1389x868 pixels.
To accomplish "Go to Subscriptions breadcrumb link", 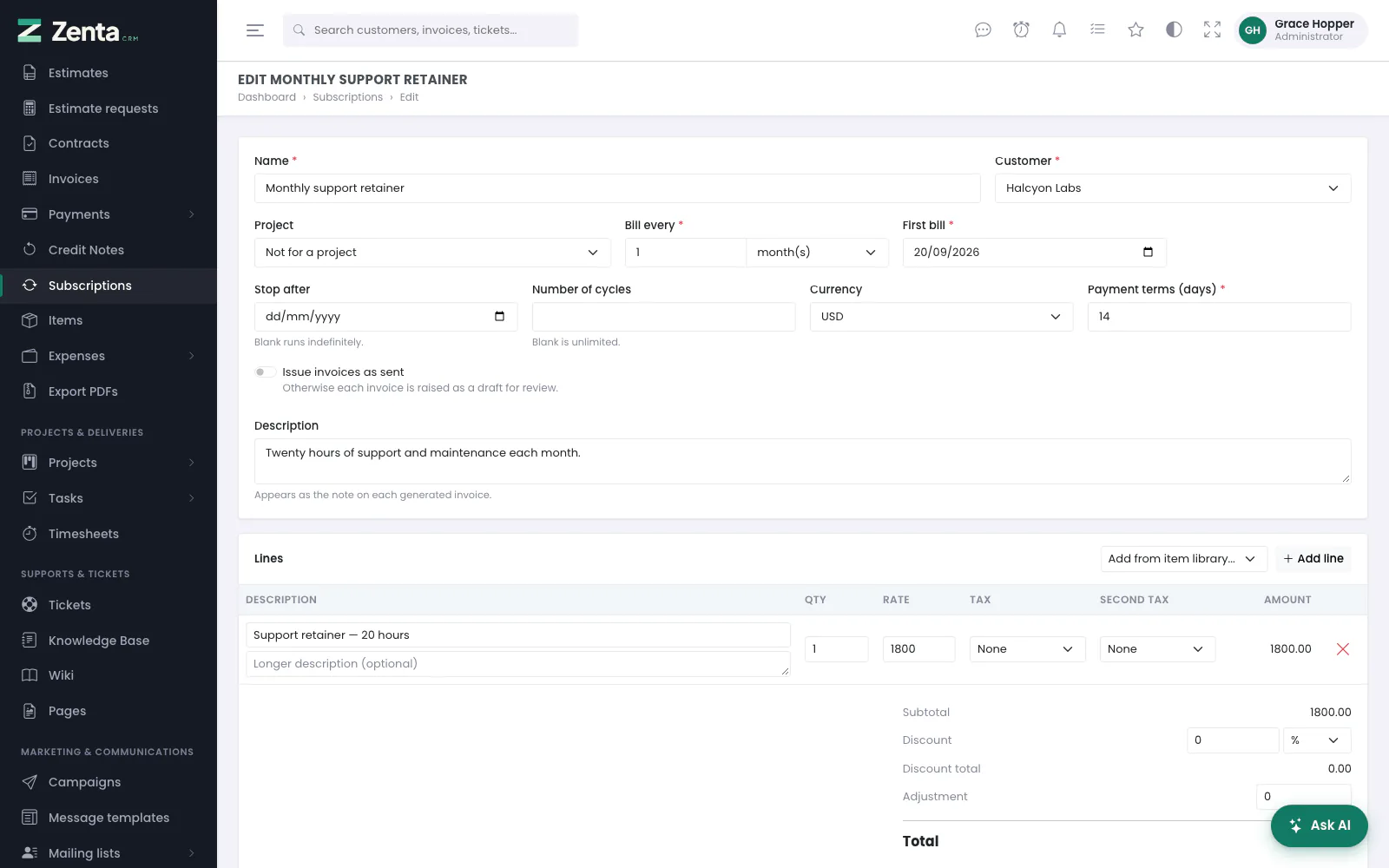I will (347, 97).
